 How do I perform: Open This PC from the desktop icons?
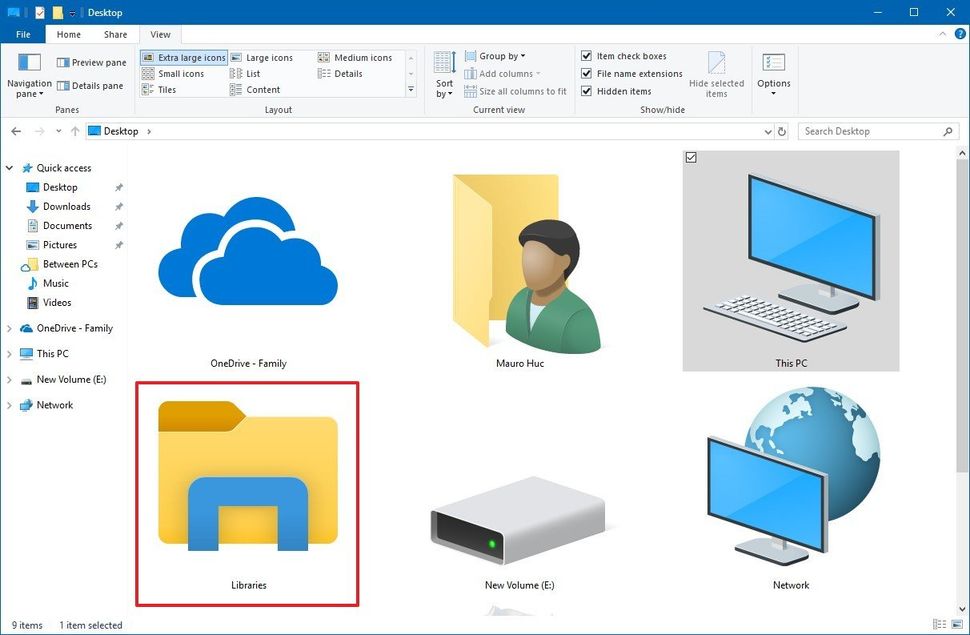tap(791, 262)
